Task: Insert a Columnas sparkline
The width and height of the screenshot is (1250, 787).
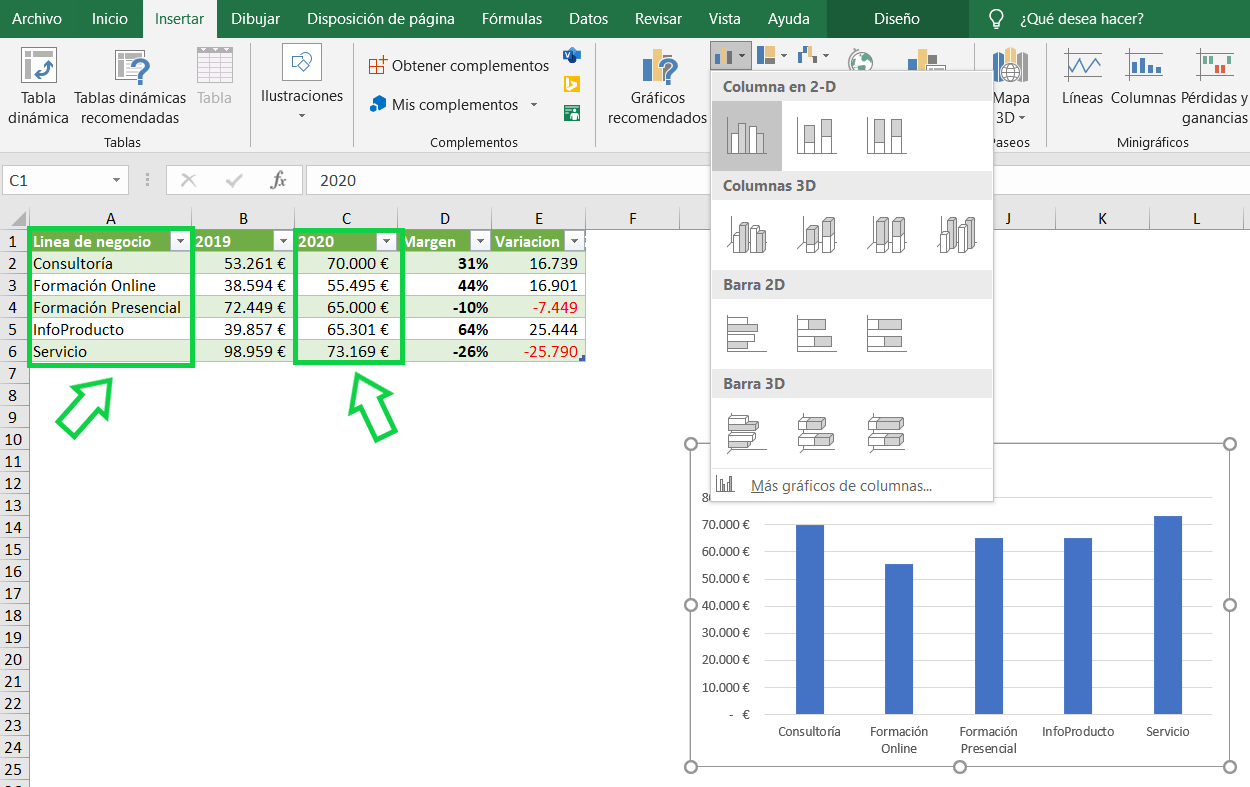Action: tap(1143, 78)
